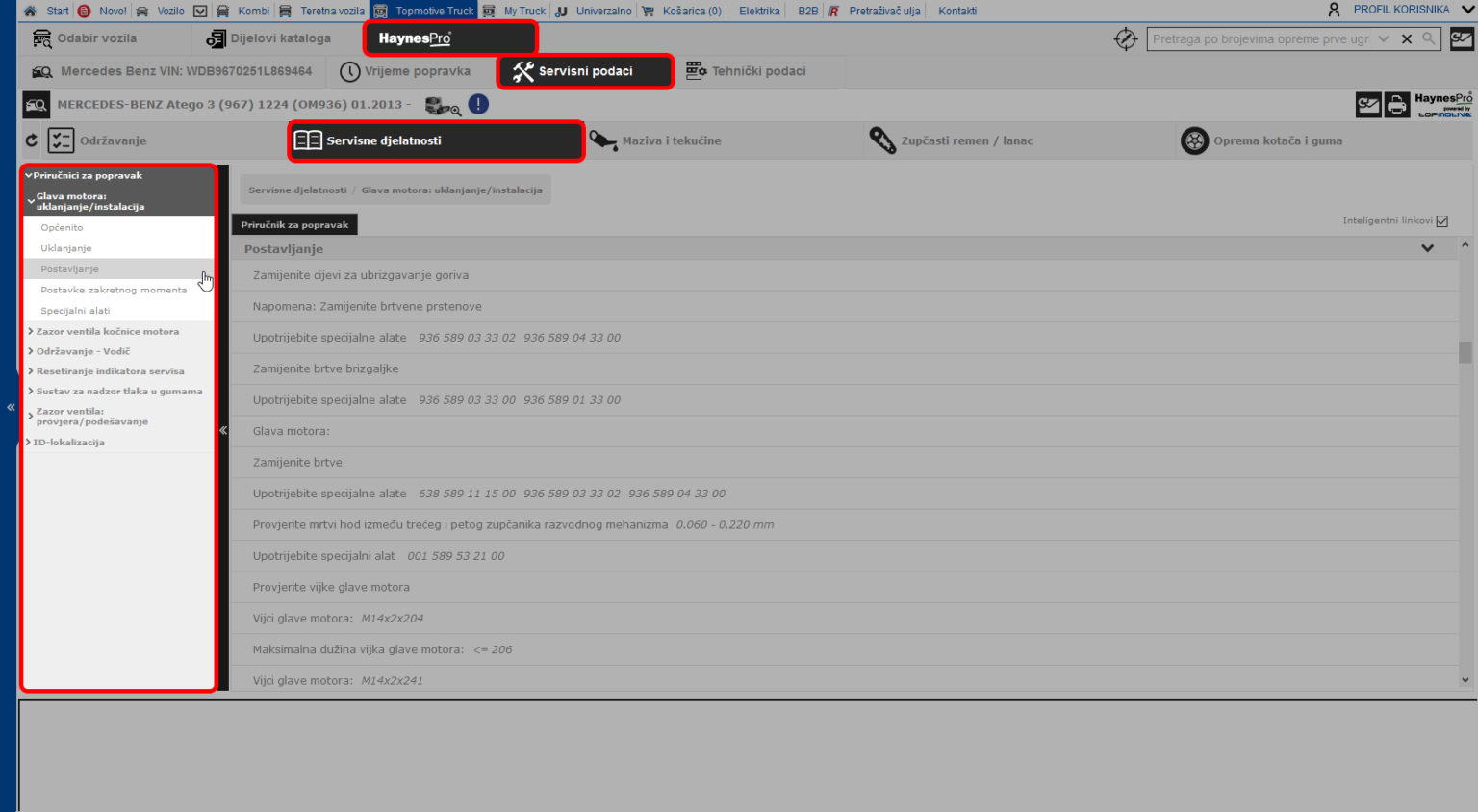Open Tehnički podaci tab
Image resolution: width=1478 pixels, height=812 pixels.
[759, 71]
